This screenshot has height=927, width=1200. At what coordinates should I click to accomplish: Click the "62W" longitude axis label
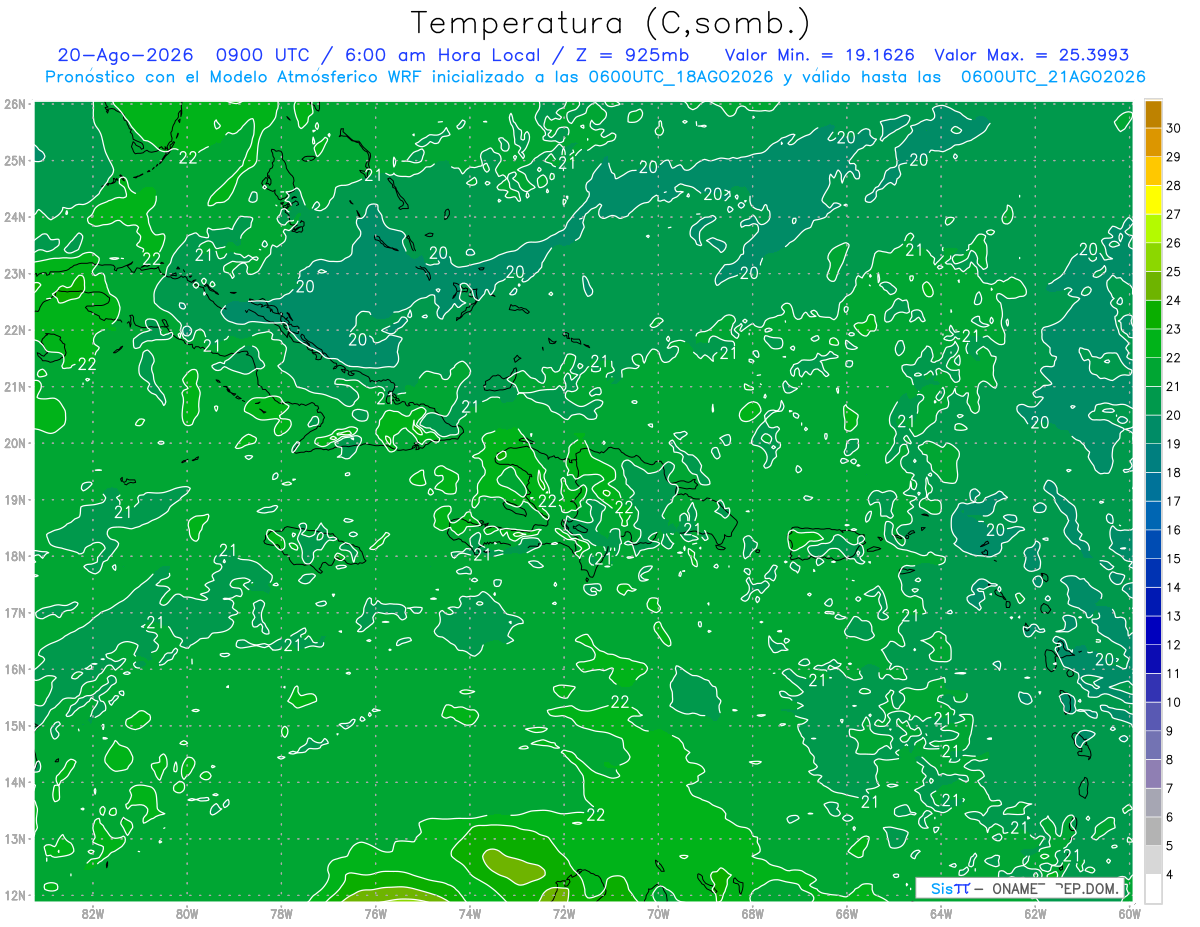point(1035,913)
